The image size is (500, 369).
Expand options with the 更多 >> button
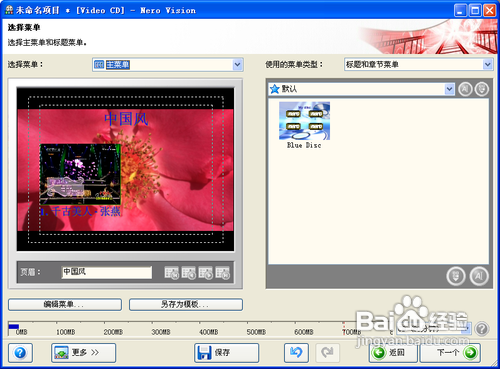(x=83, y=353)
